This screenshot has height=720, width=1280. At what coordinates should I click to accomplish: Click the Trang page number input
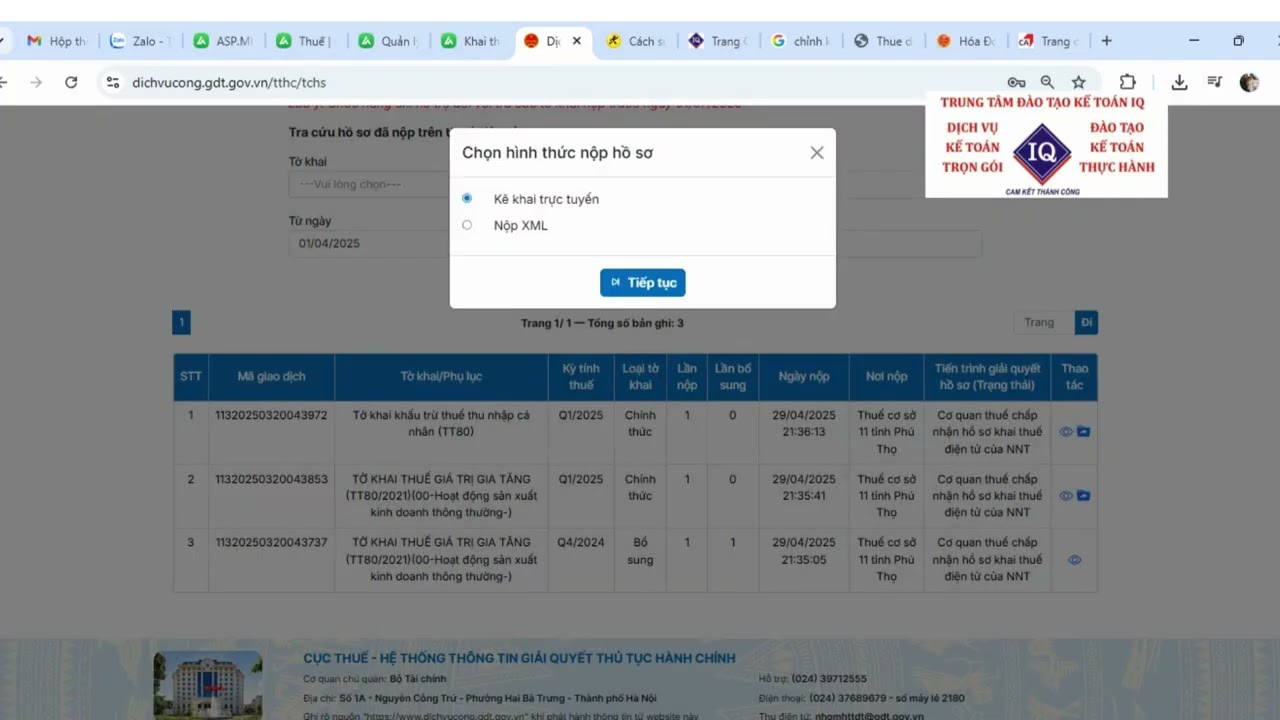coord(1043,322)
